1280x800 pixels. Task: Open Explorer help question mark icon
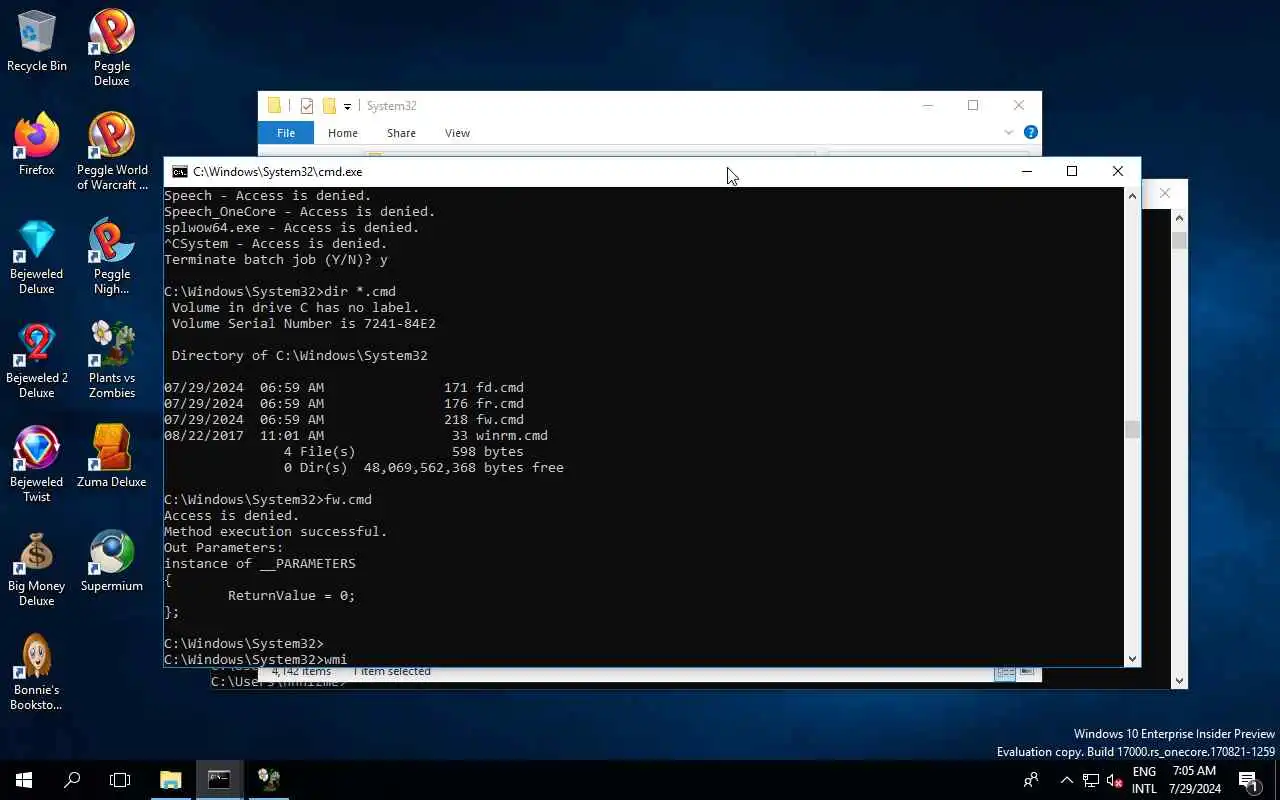coord(1030,132)
